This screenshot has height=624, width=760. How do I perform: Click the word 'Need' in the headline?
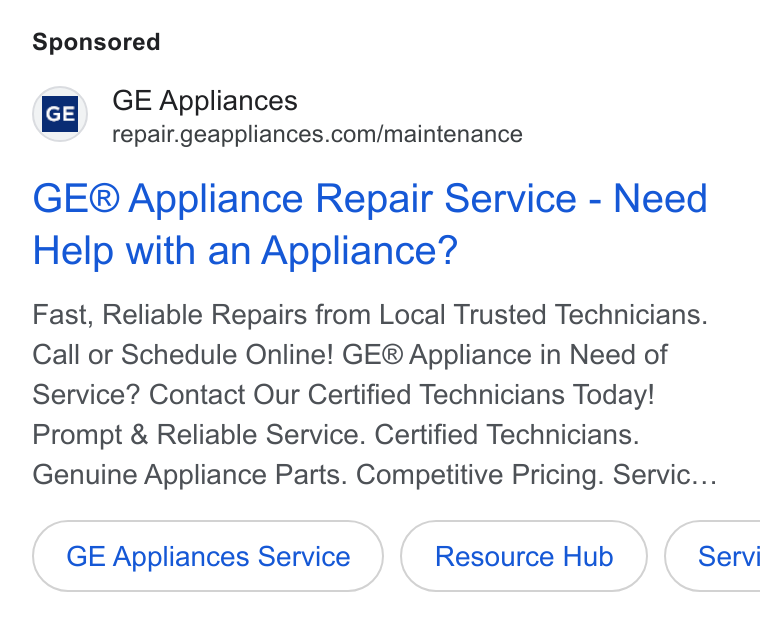coord(661,198)
